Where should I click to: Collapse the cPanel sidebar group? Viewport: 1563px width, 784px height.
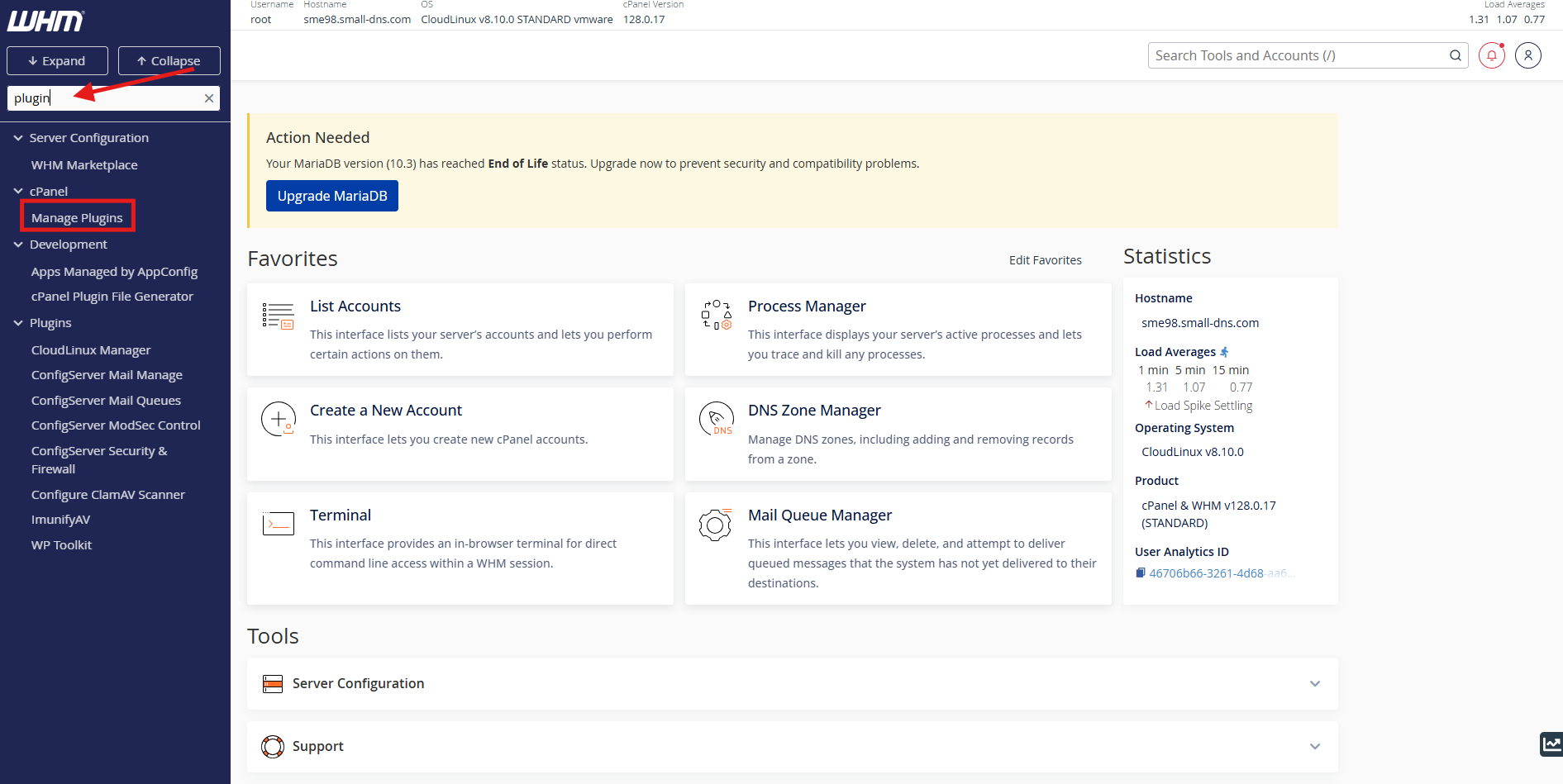(18, 191)
